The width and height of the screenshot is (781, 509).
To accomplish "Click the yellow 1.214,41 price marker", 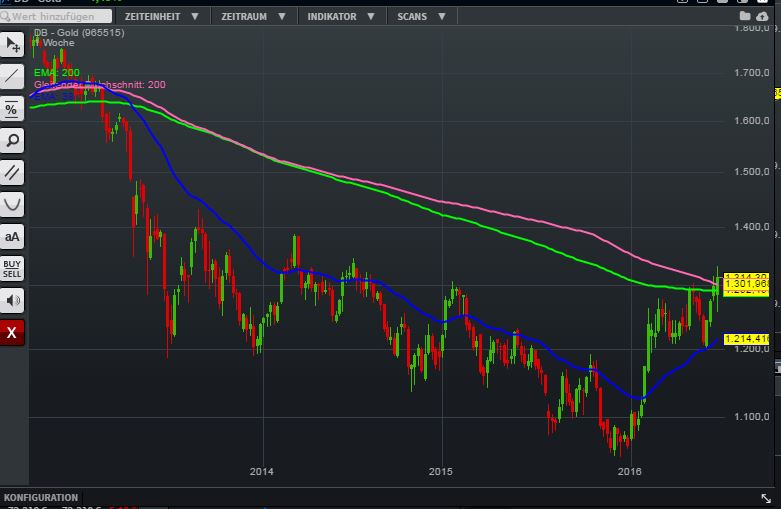I will (x=747, y=339).
